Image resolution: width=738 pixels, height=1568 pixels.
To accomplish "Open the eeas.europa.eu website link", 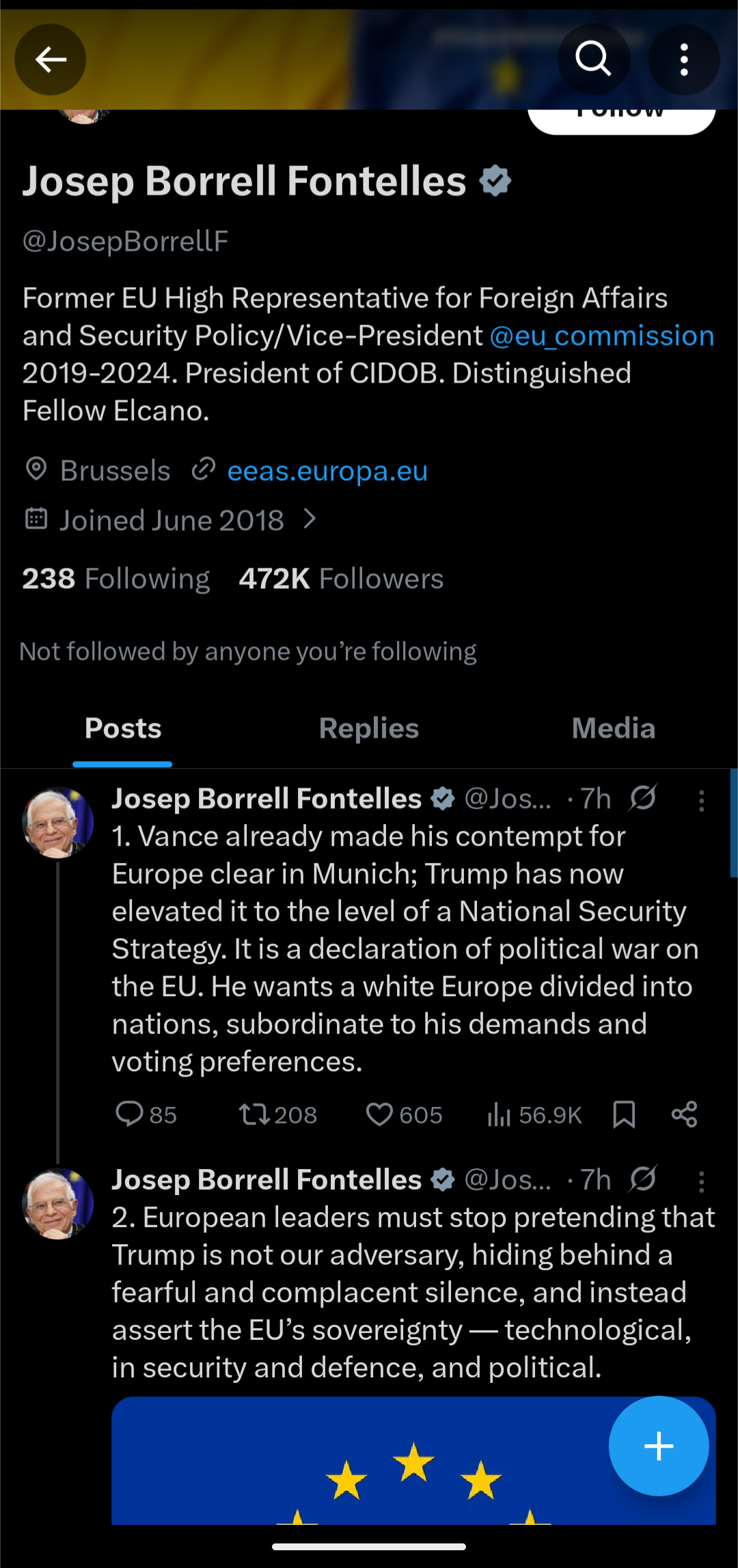I will tap(327, 471).
